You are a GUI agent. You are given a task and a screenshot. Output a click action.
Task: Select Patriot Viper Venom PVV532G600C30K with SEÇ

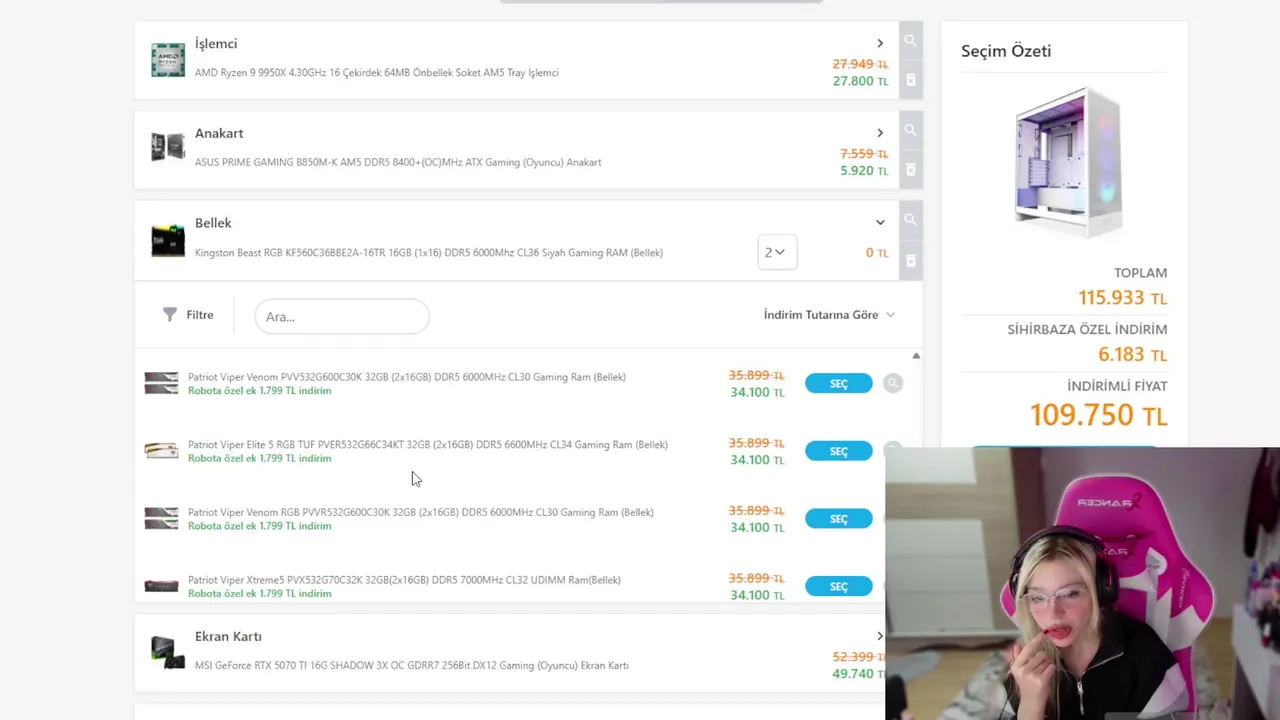pos(838,384)
